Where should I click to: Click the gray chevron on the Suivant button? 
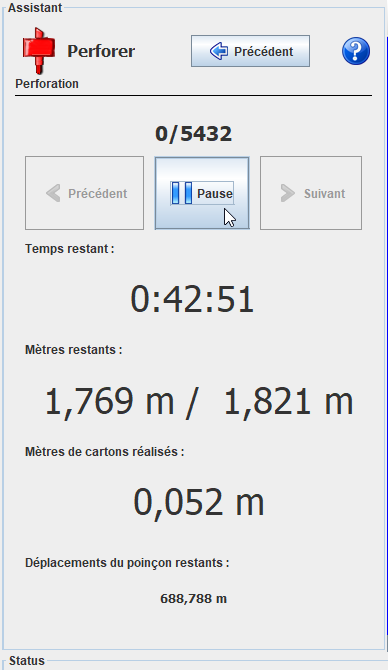[288, 193]
